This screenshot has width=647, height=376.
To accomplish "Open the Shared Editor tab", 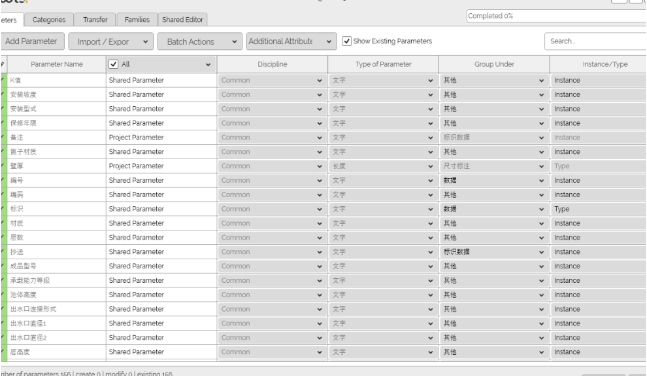I will click(x=182, y=20).
